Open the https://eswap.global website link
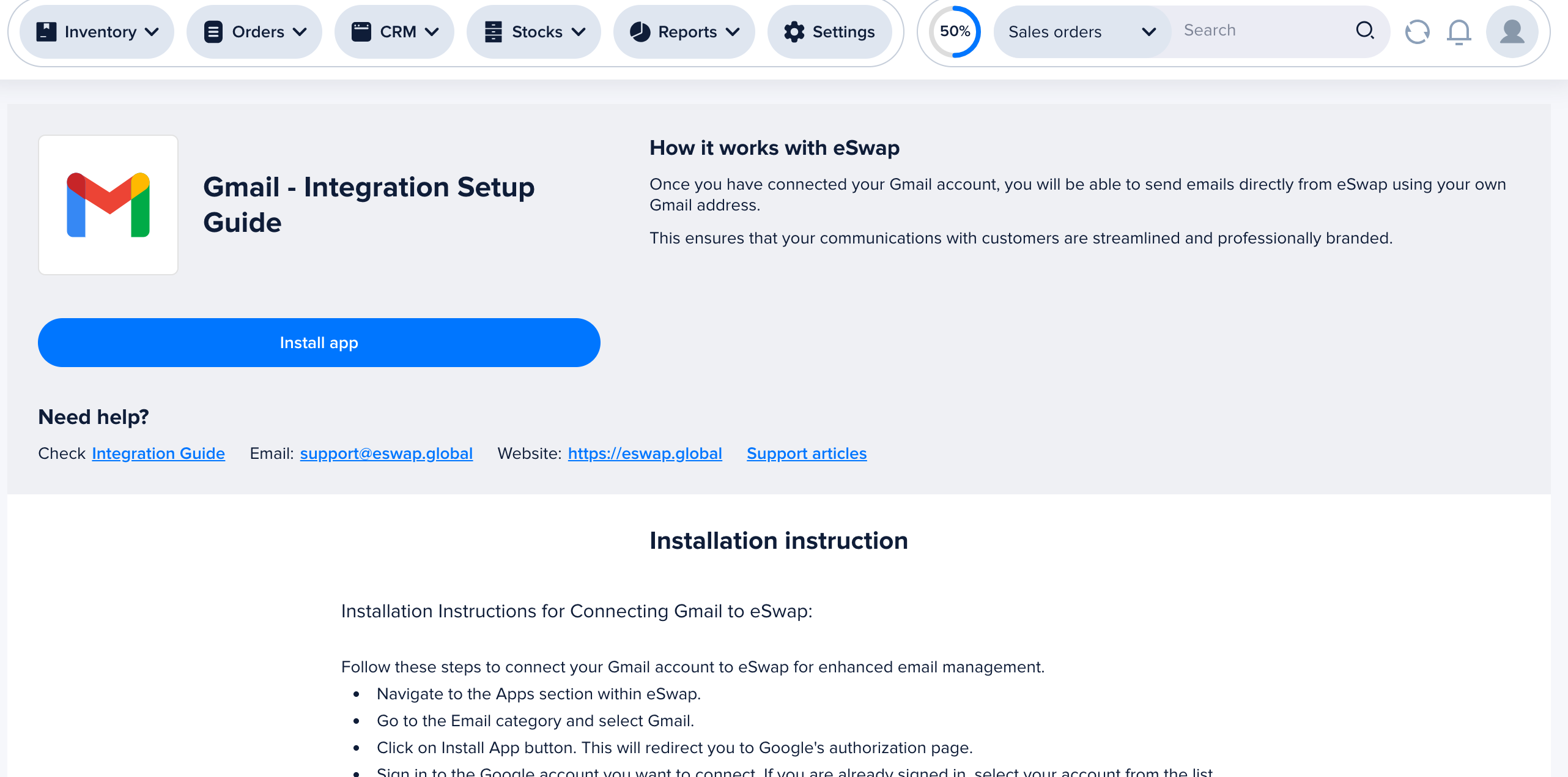Screen dimensions: 1568x777 click(645, 453)
